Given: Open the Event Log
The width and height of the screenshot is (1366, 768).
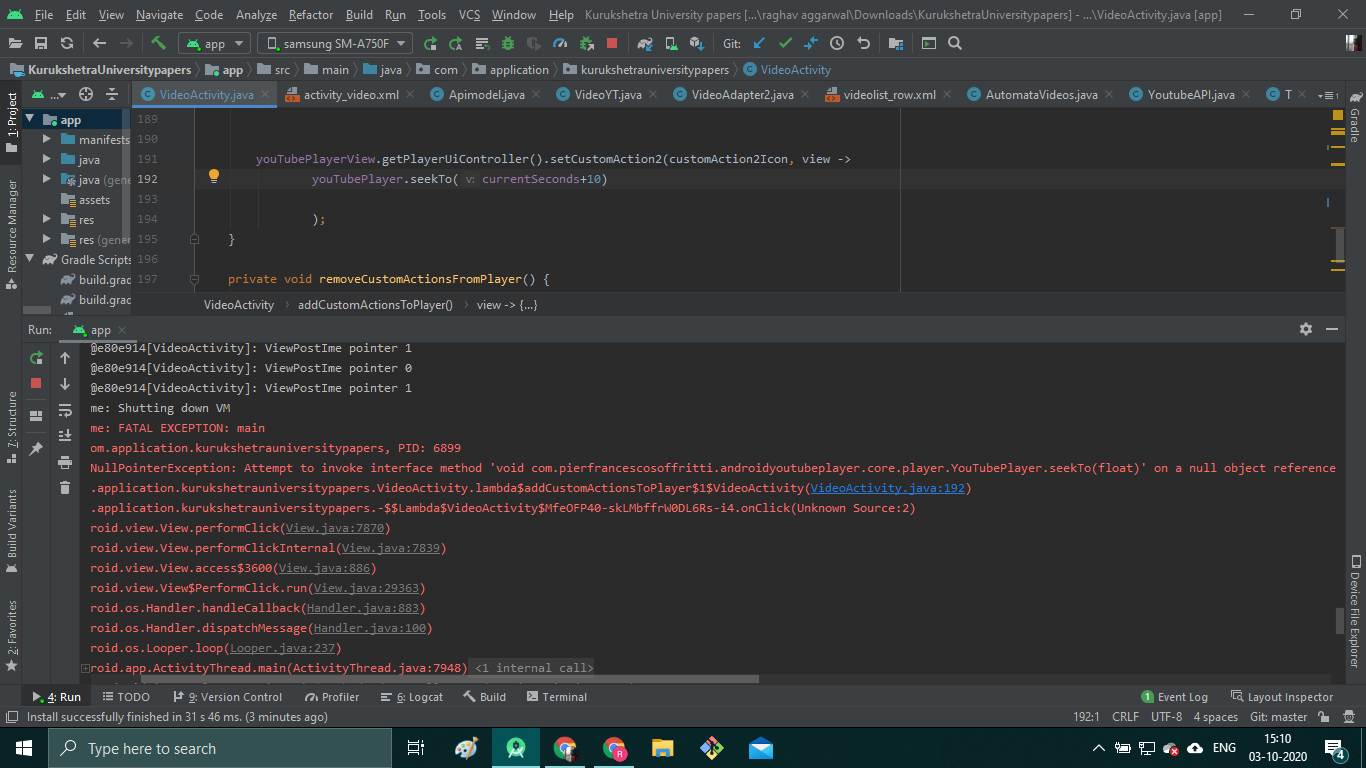Looking at the screenshot, I should pyautogui.click(x=1175, y=697).
